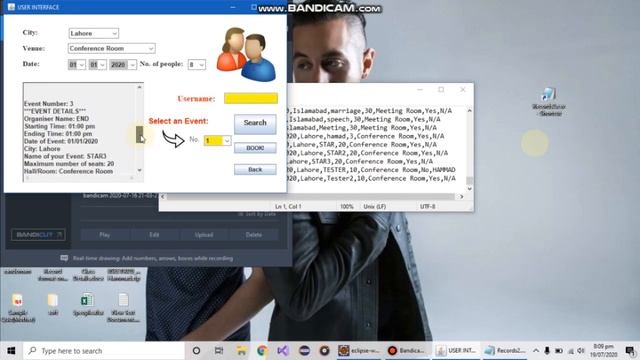This screenshot has height=360, width=640.
Task: Click the two-people users image
Action: coord(246,54)
